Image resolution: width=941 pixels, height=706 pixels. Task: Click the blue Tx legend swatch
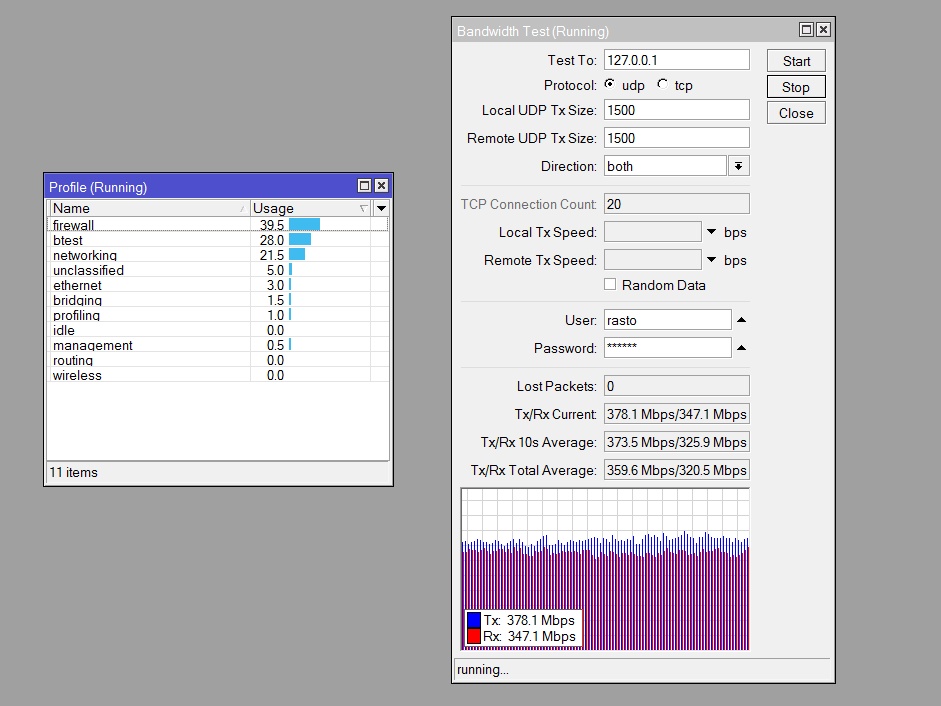pos(474,620)
